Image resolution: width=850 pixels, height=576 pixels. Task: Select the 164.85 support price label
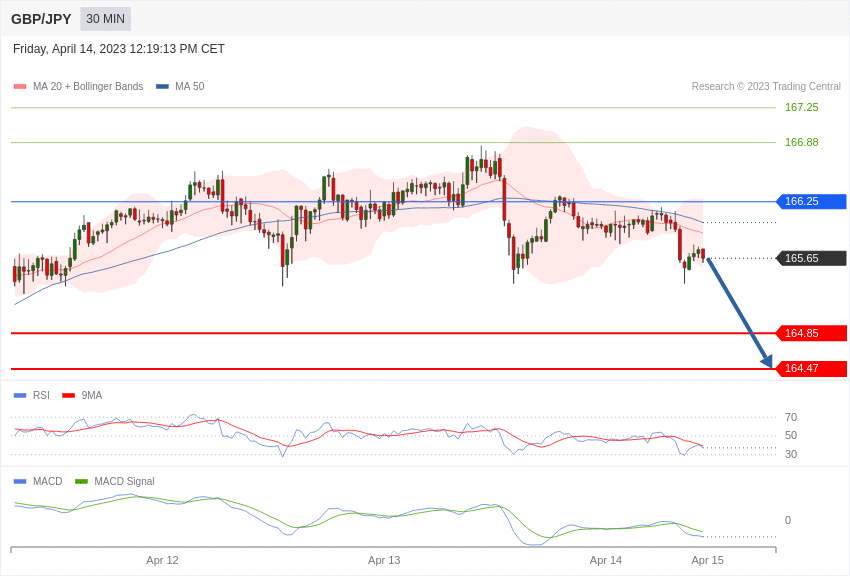click(x=812, y=333)
